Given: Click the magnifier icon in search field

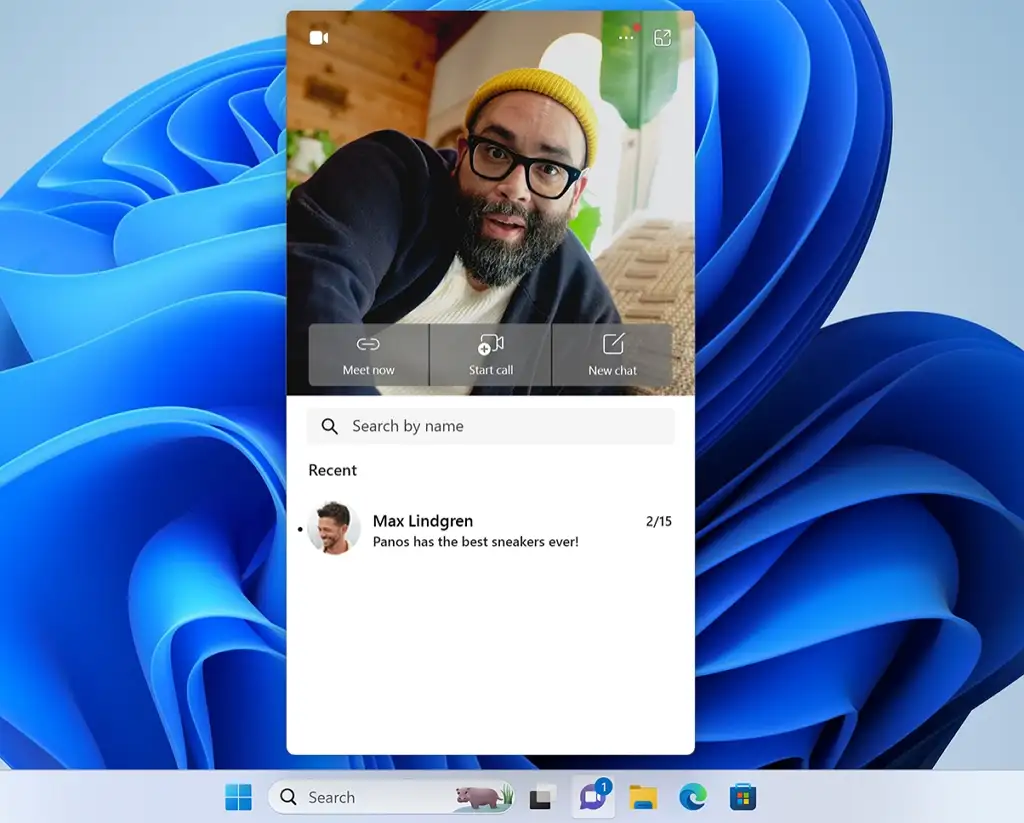Looking at the screenshot, I should [329, 426].
